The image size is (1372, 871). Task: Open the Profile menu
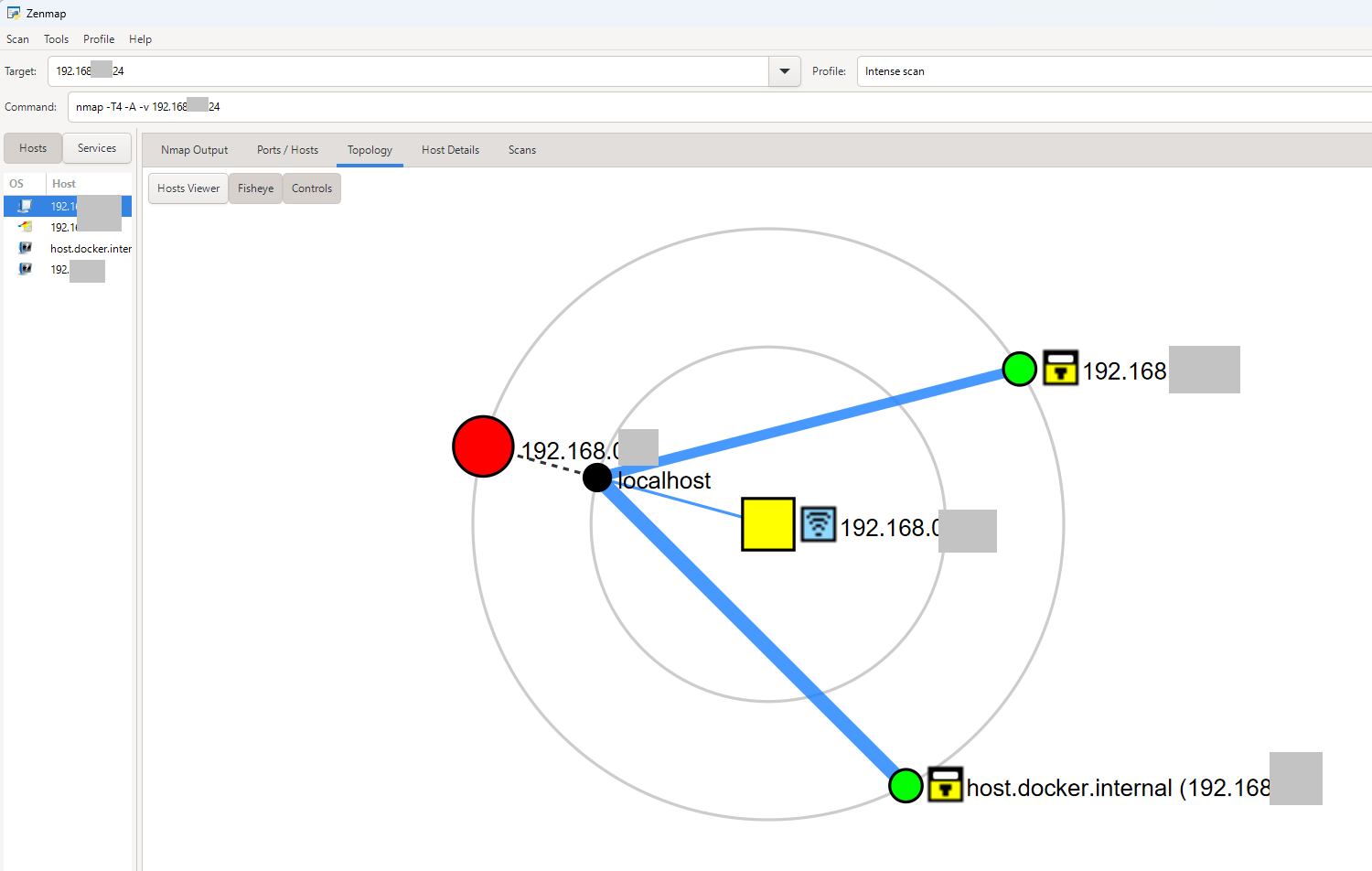(x=99, y=39)
